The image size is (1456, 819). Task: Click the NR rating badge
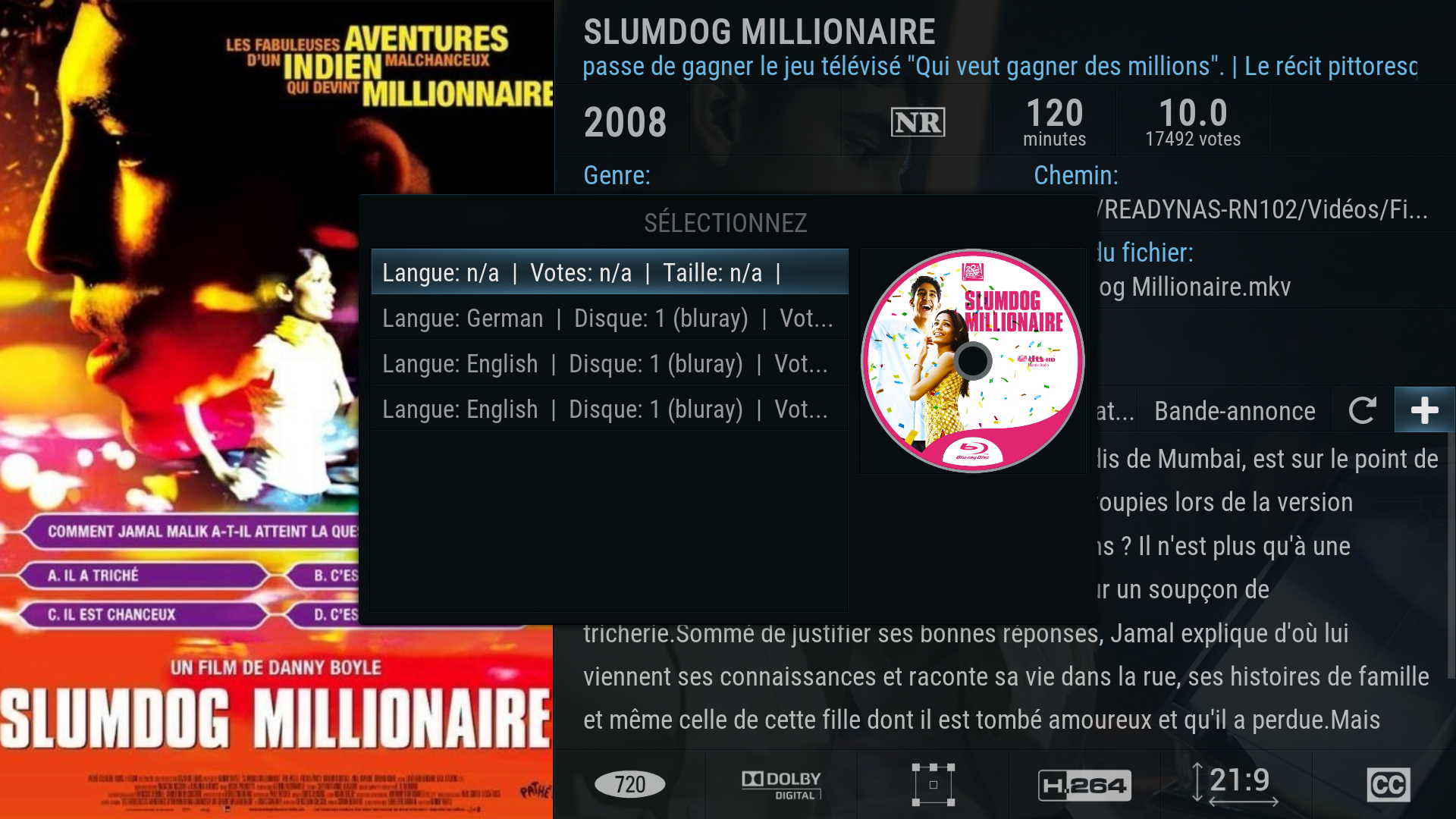[x=918, y=121]
